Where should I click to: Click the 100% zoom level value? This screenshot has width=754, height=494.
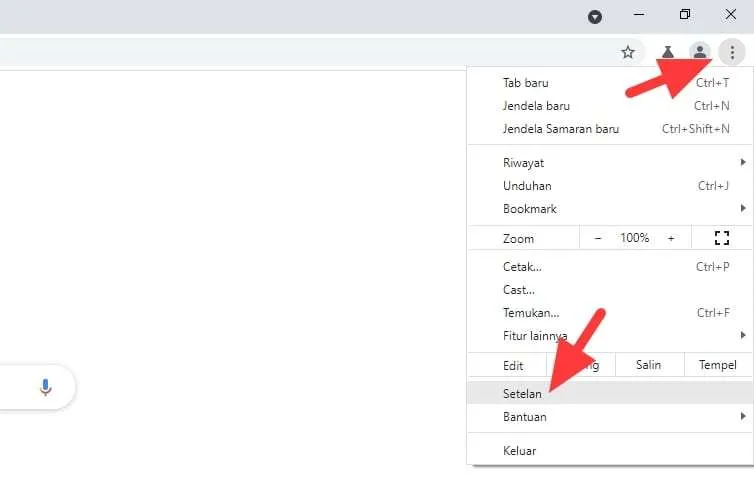(x=634, y=238)
